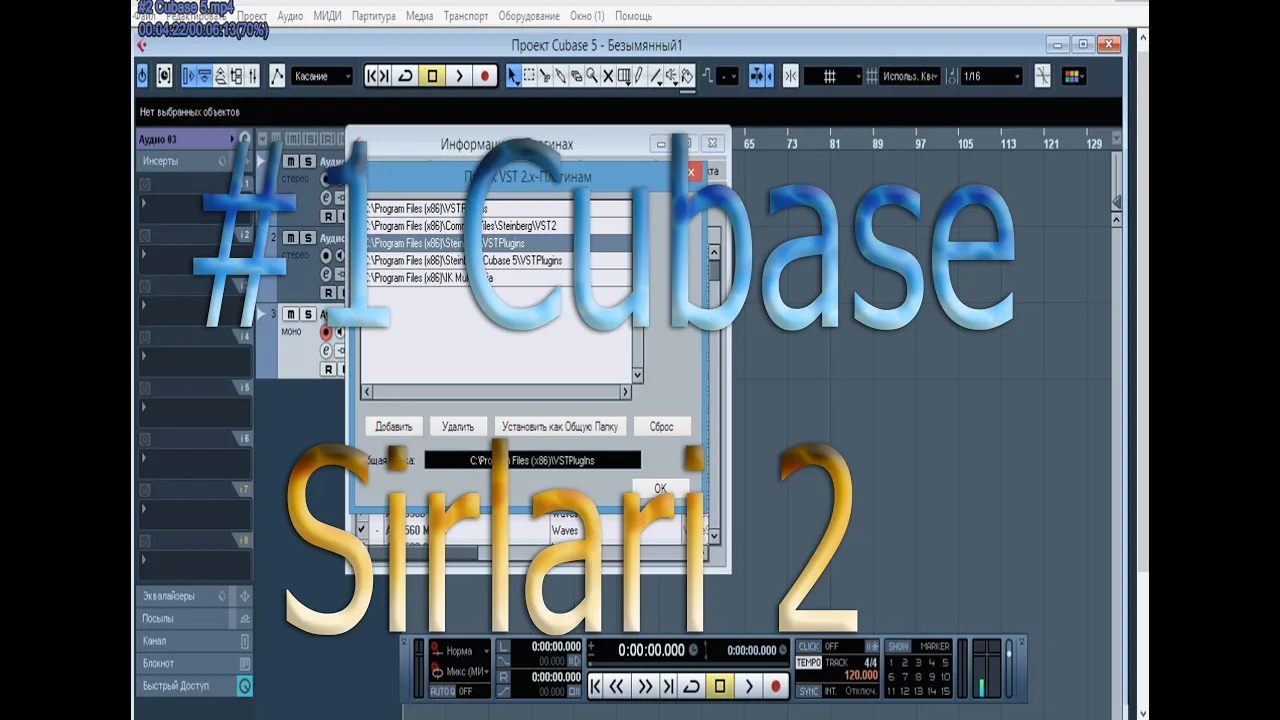Select the Time Warp tool

[x=624, y=76]
